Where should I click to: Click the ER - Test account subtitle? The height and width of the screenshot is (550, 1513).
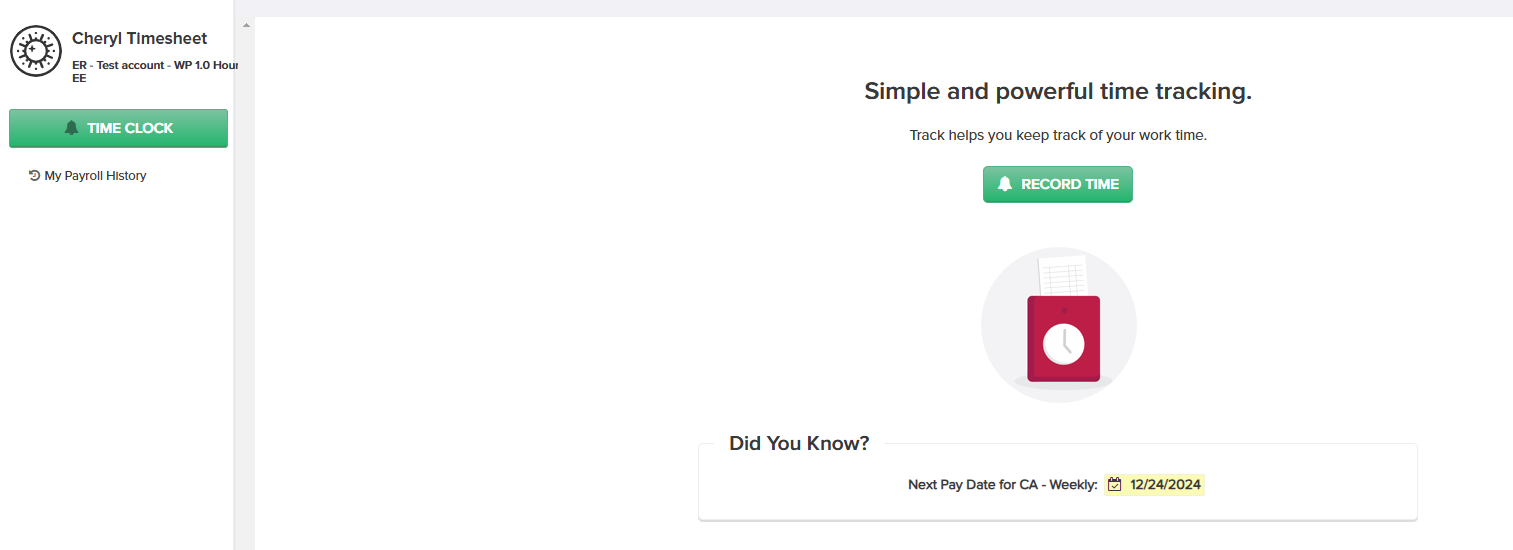[154, 71]
